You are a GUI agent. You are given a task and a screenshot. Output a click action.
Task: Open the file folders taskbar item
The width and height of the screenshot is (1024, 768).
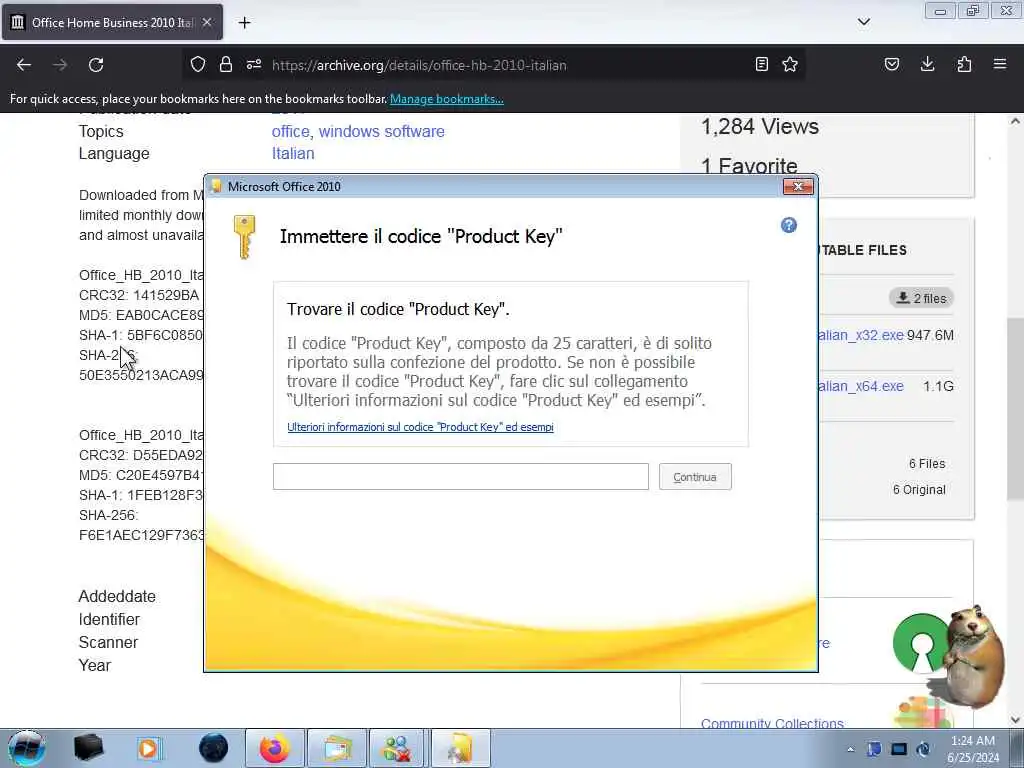point(336,748)
